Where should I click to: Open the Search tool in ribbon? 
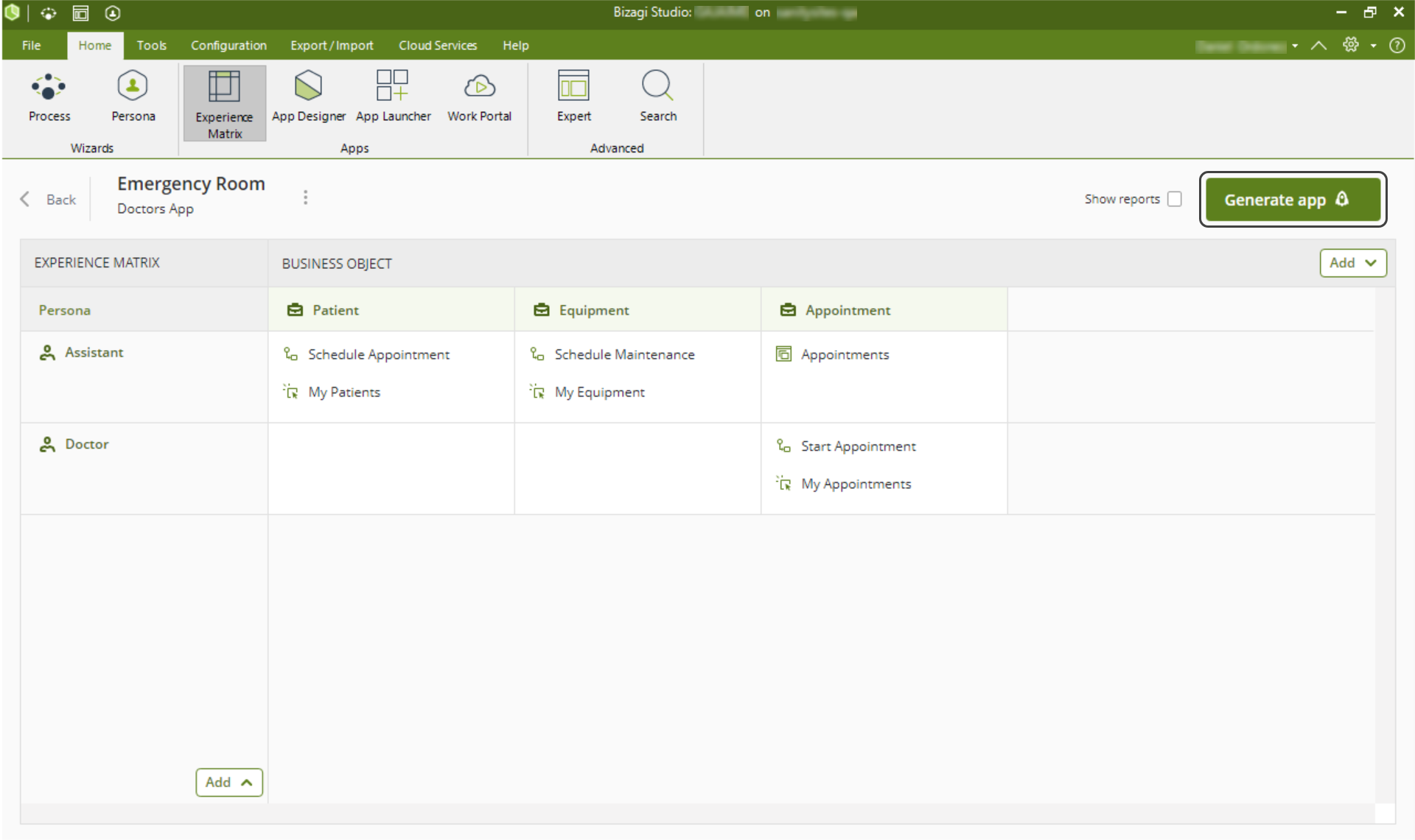(657, 98)
